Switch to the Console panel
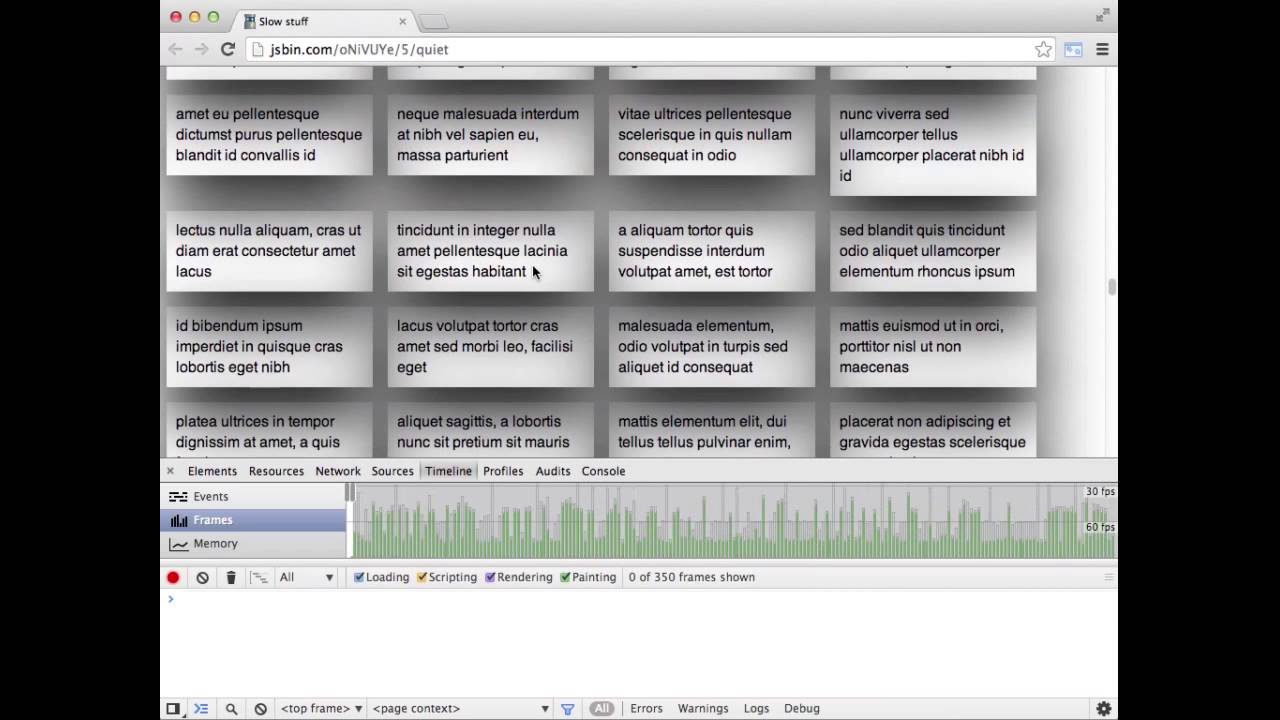The height and width of the screenshot is (720, 1280). 603,471
